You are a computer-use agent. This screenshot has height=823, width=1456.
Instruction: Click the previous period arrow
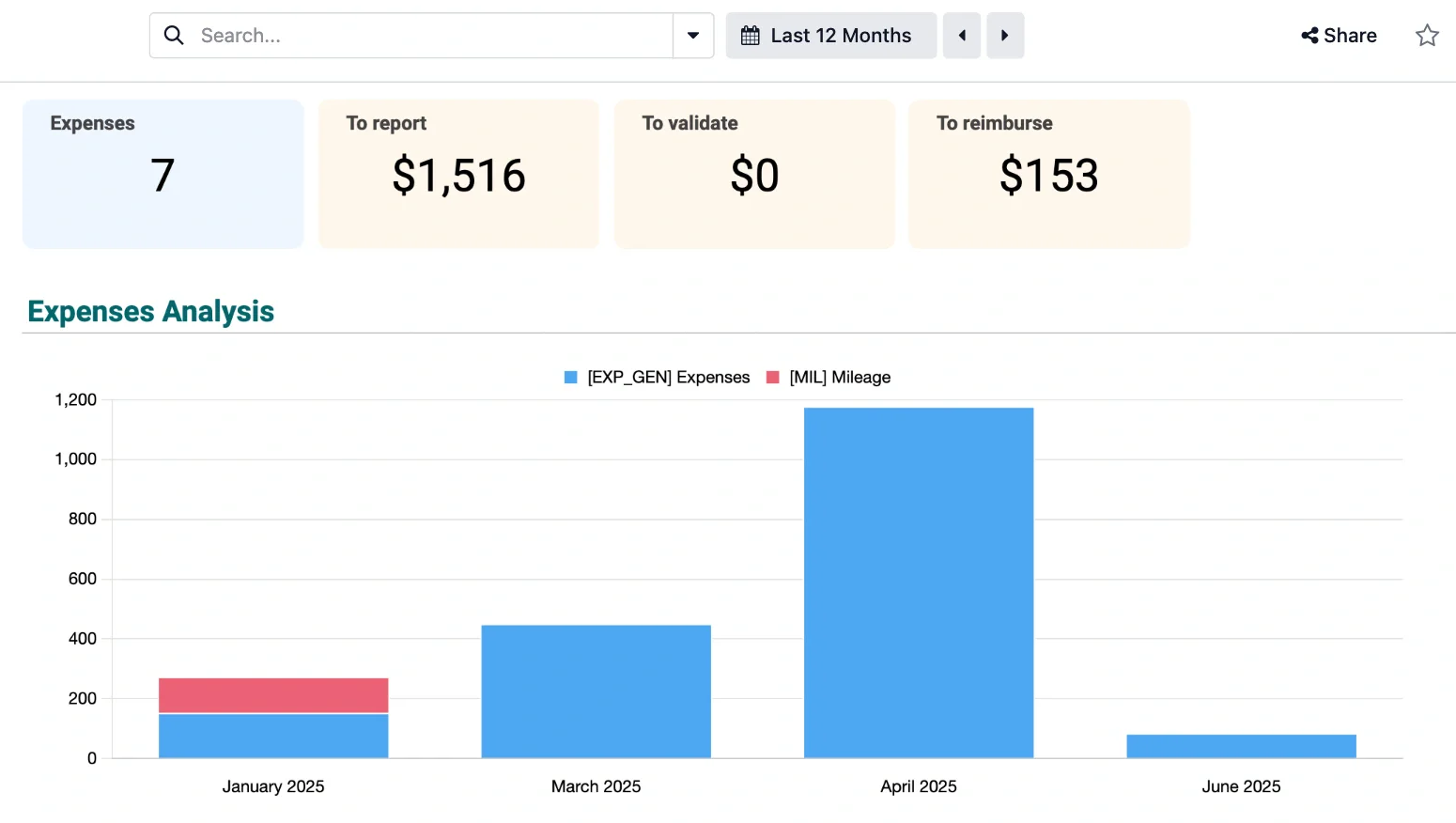tap(962, 36)
